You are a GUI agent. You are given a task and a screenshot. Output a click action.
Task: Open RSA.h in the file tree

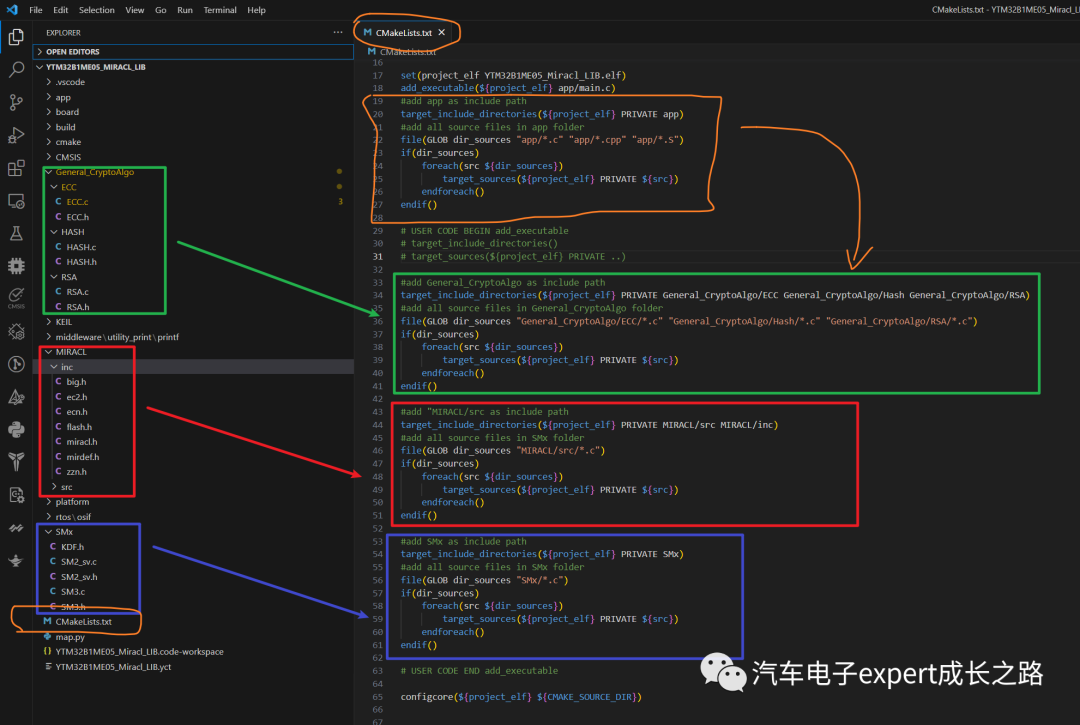coord(193,307)
